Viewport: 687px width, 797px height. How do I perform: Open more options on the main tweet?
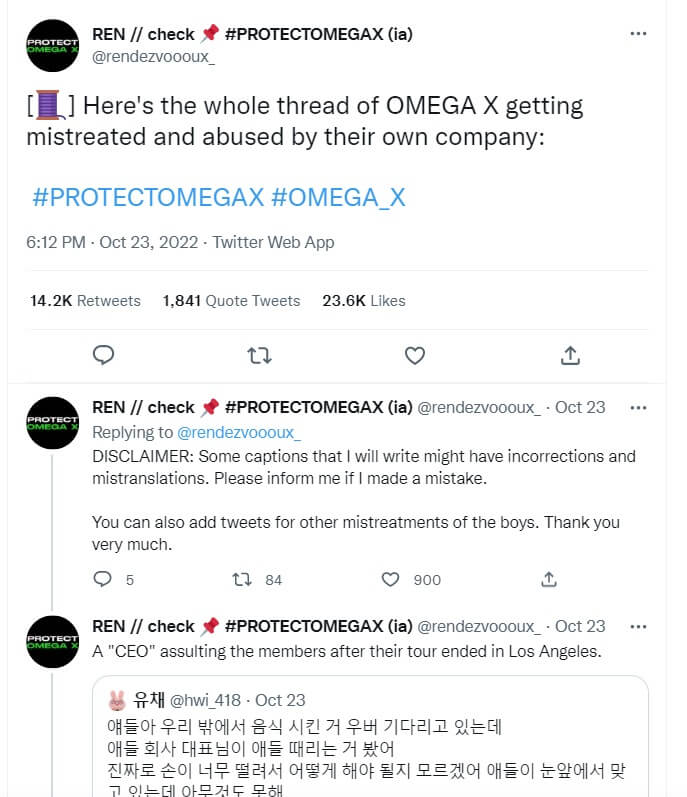(638, 34)
